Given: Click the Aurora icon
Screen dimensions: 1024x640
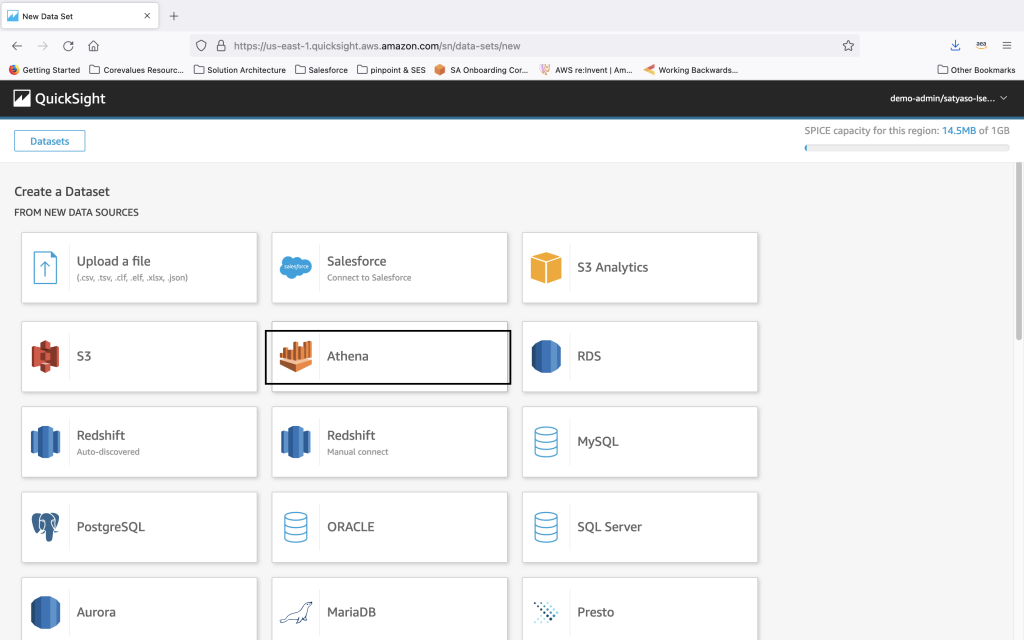Looking at the screenshot, I should click(45, 613).
